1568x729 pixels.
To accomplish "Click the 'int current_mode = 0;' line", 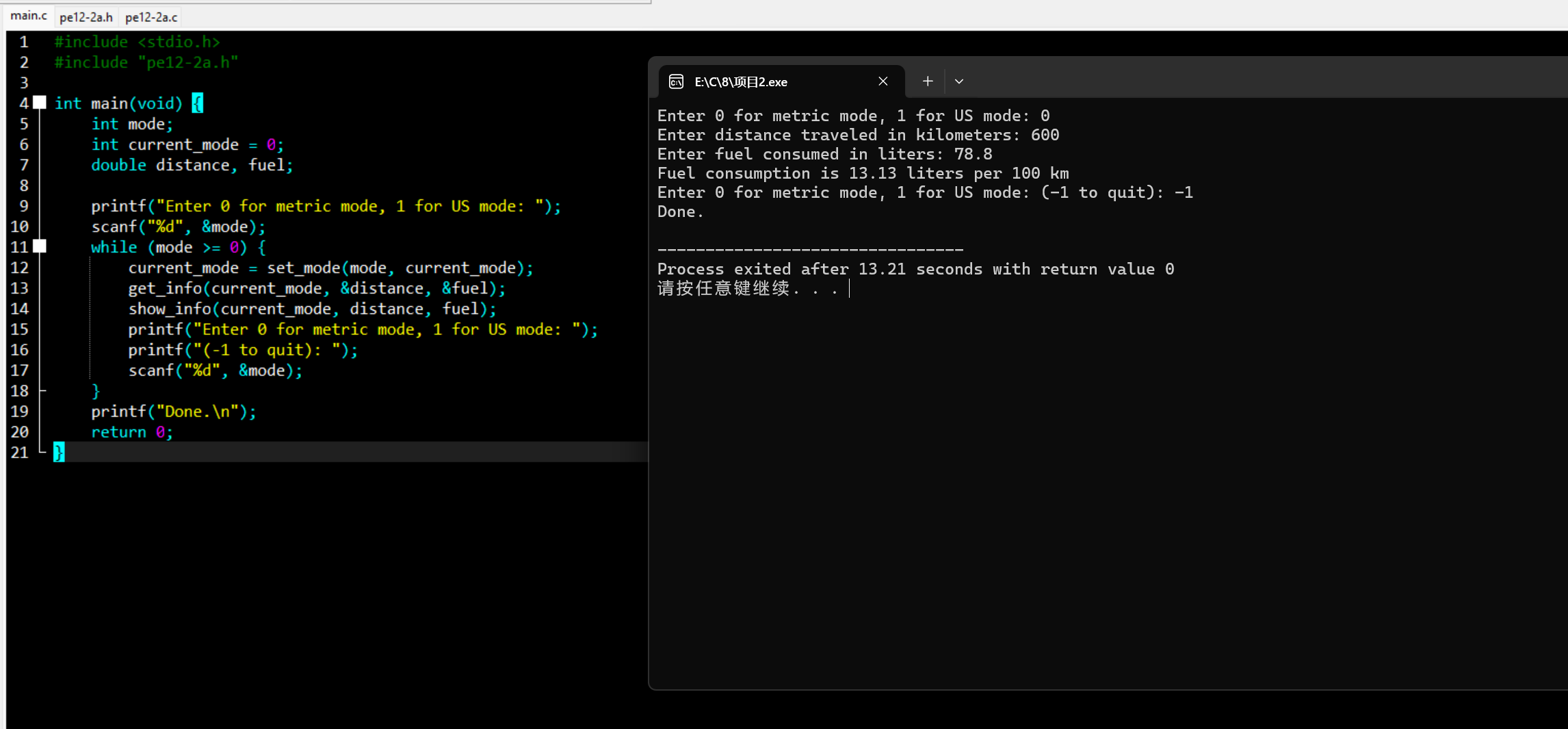I will pyautogui.click(x=187, y=144).
